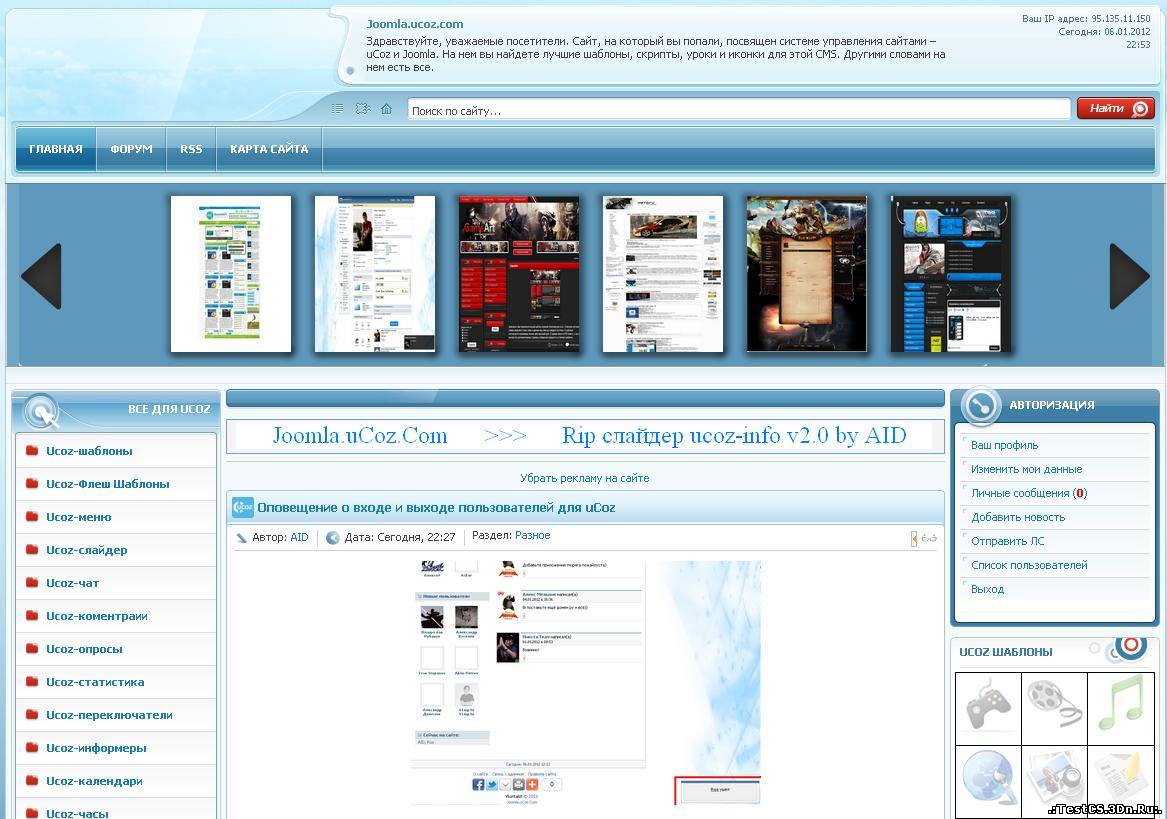Click the red folder icon beside Ucoz-чат

tap(32, 582)
